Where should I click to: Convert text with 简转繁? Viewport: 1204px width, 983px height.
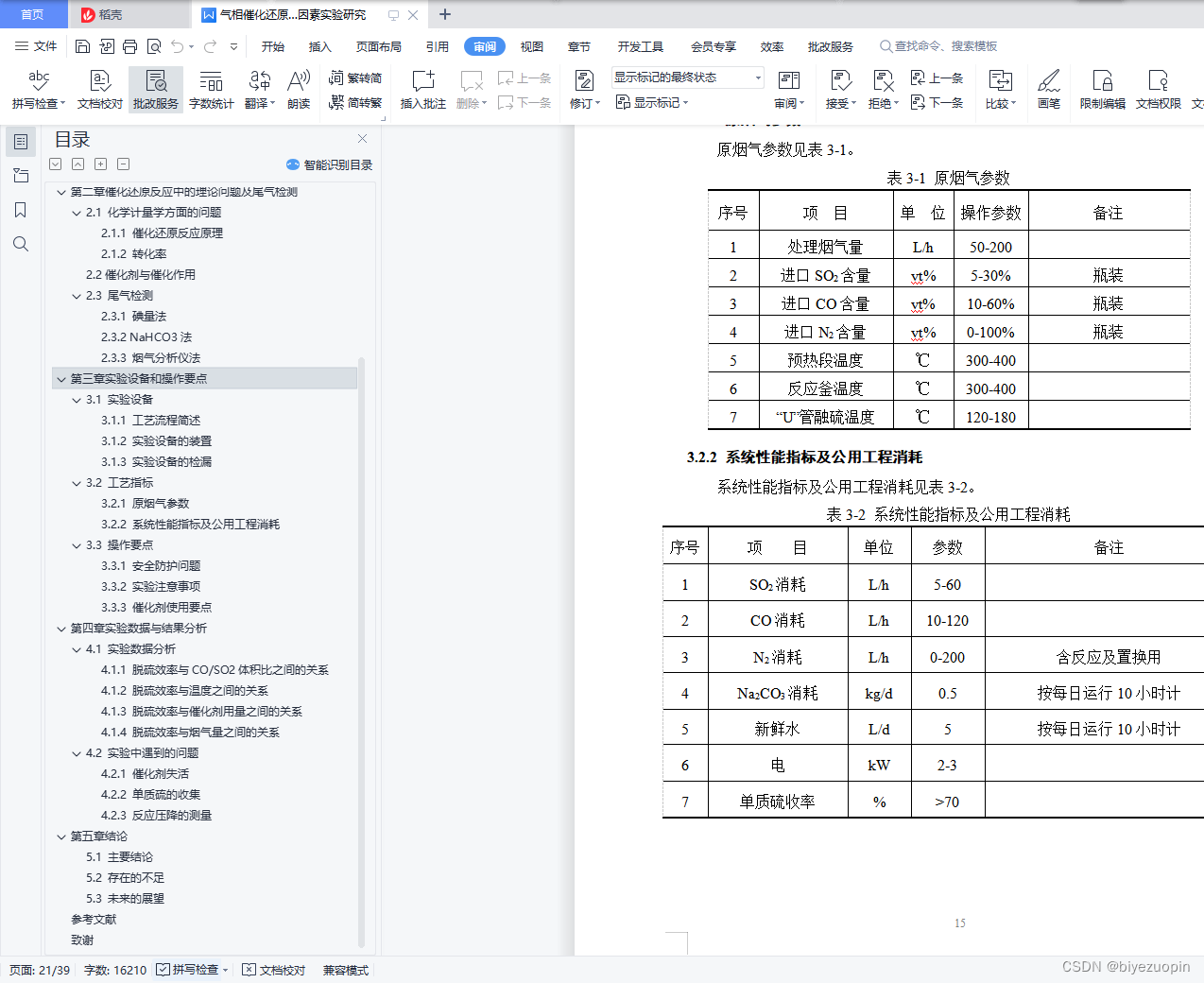coord(355,102)
